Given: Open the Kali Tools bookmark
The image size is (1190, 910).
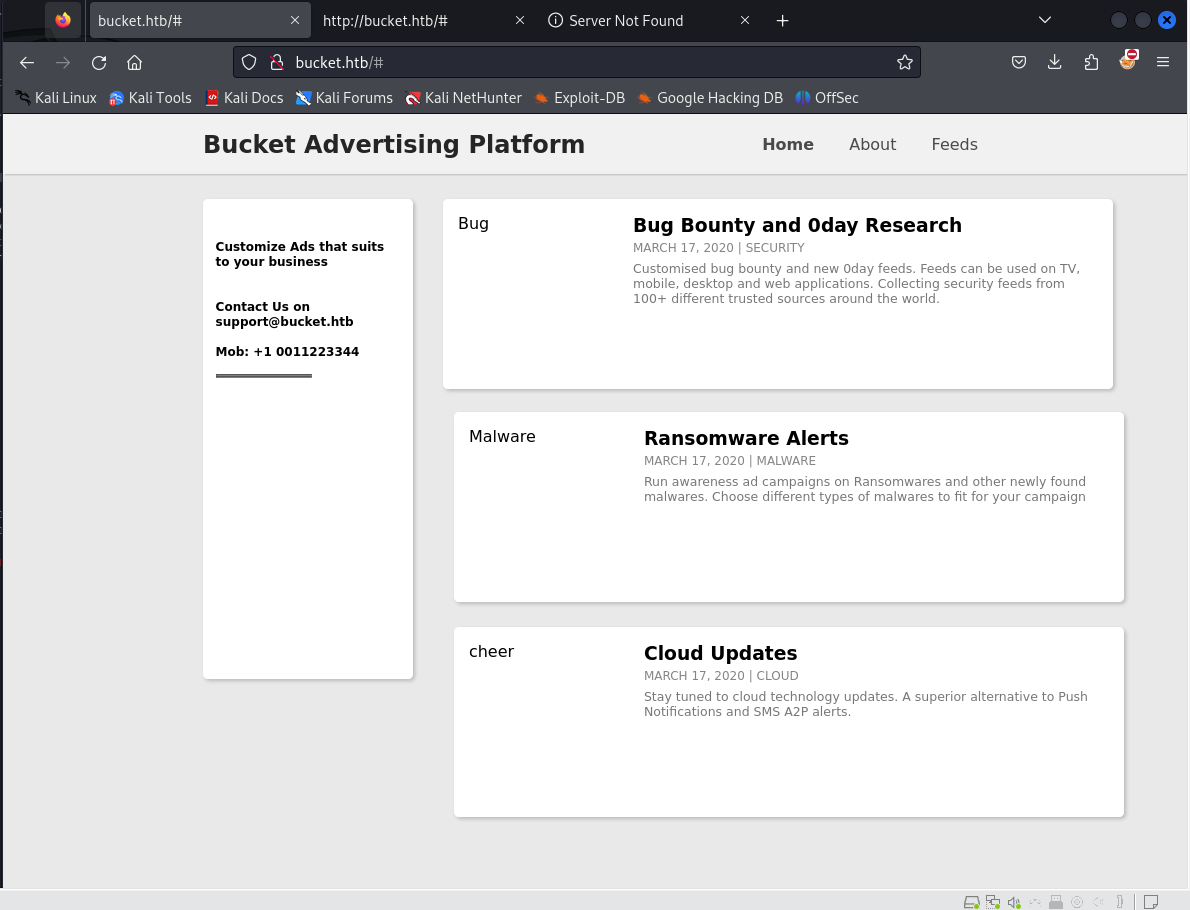Looking at the screenshot, I should click(x=150, y=98).
